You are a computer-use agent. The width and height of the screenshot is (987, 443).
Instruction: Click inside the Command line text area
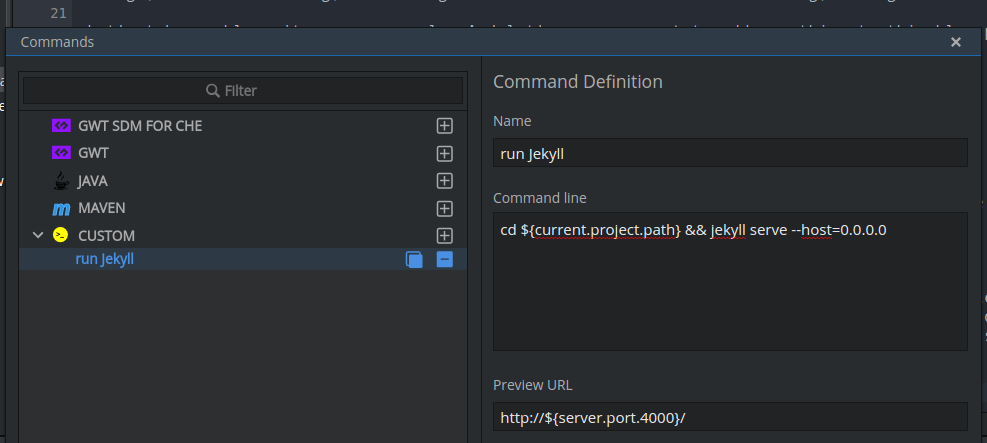point(730,281)
